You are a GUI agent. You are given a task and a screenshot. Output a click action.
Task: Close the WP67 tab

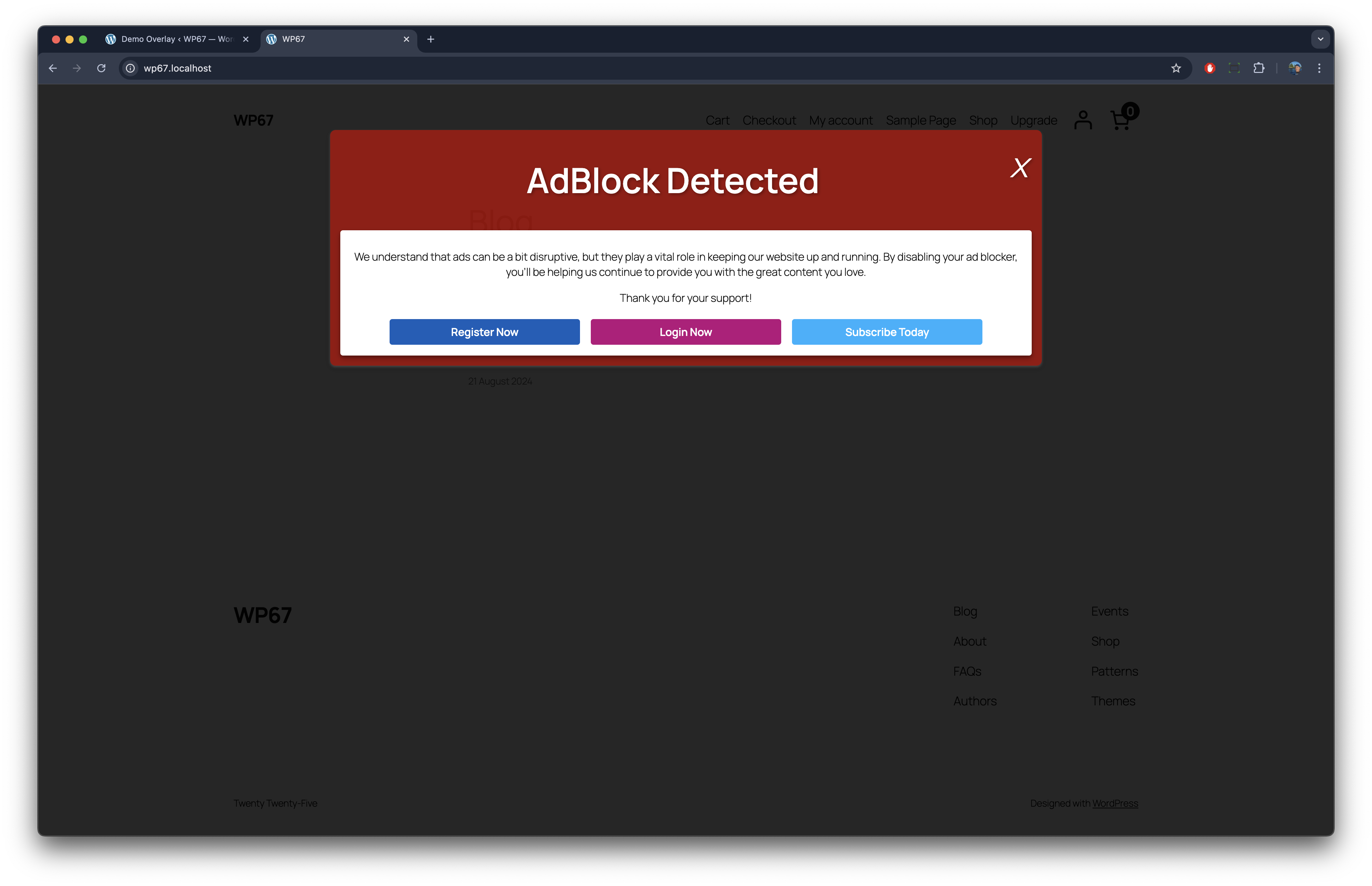(x=406, y=39)
